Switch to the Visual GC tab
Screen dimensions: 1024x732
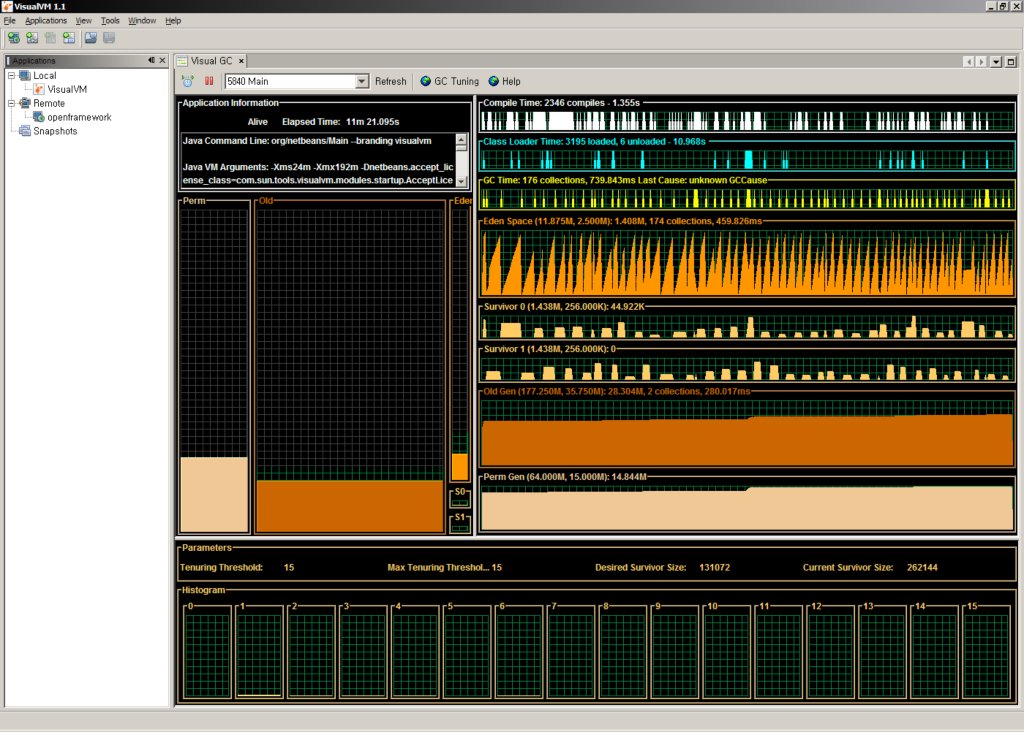click(211, 61)
